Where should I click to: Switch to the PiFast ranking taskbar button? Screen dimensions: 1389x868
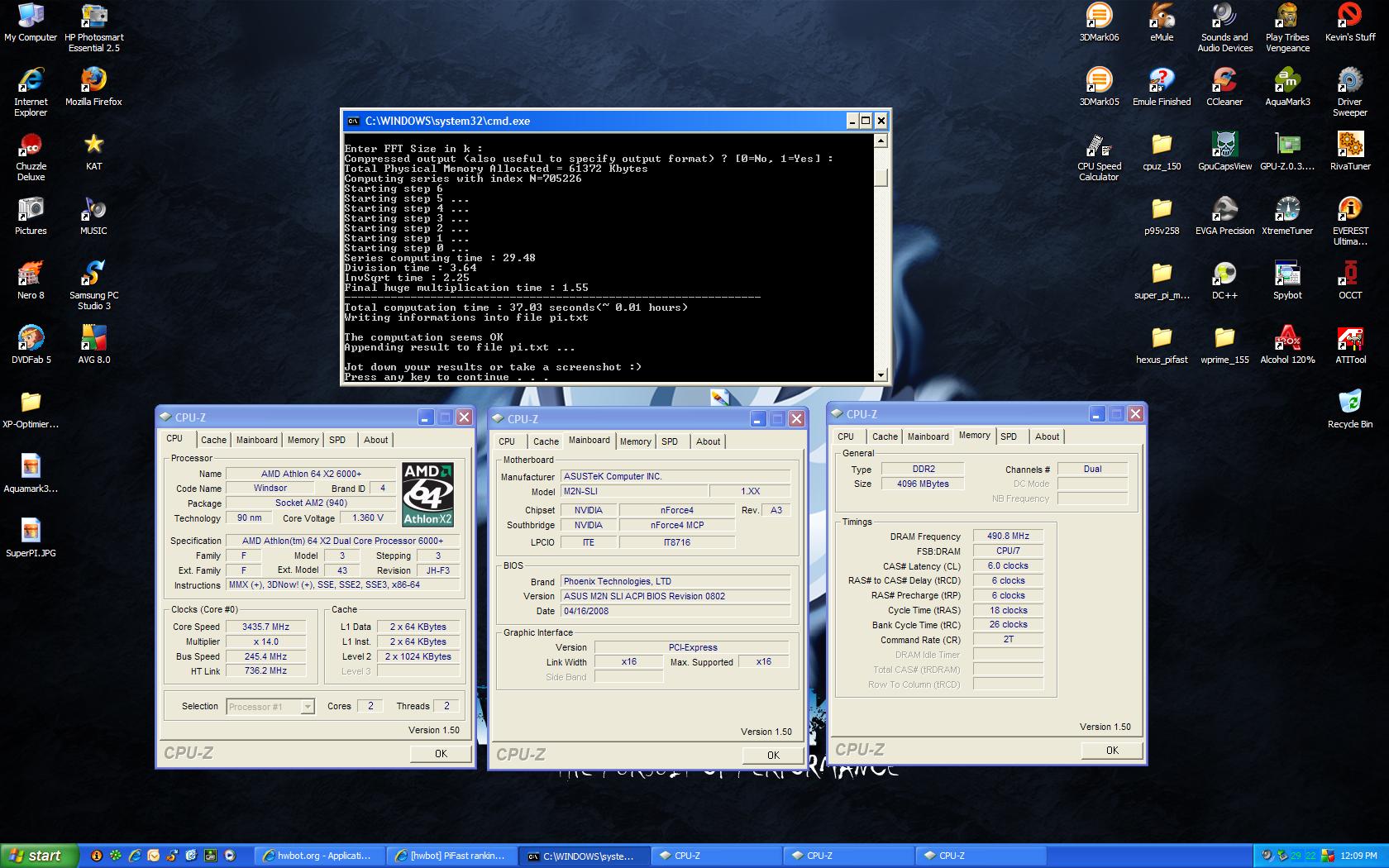tap(451, 856)
